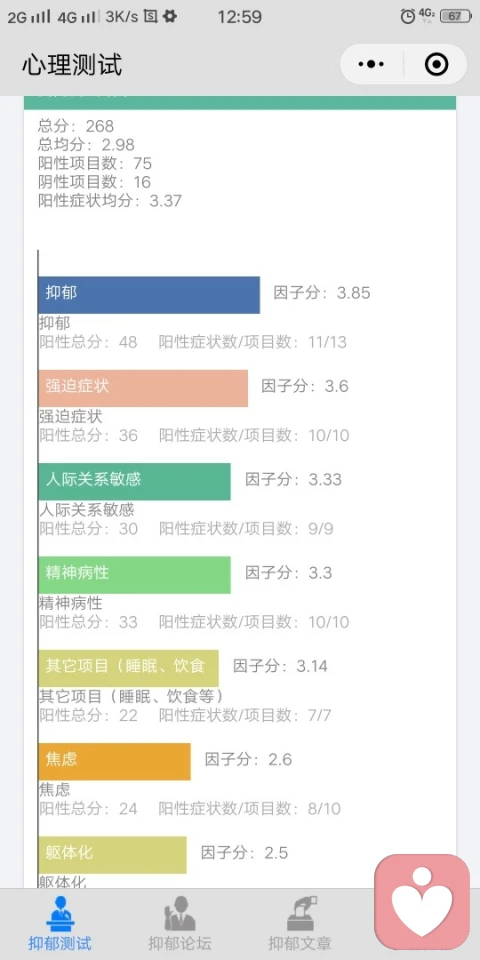This screenshot has width=480, height=960.
Task: Tap the settings gear in status bar
Action: [x=170, y=17]
